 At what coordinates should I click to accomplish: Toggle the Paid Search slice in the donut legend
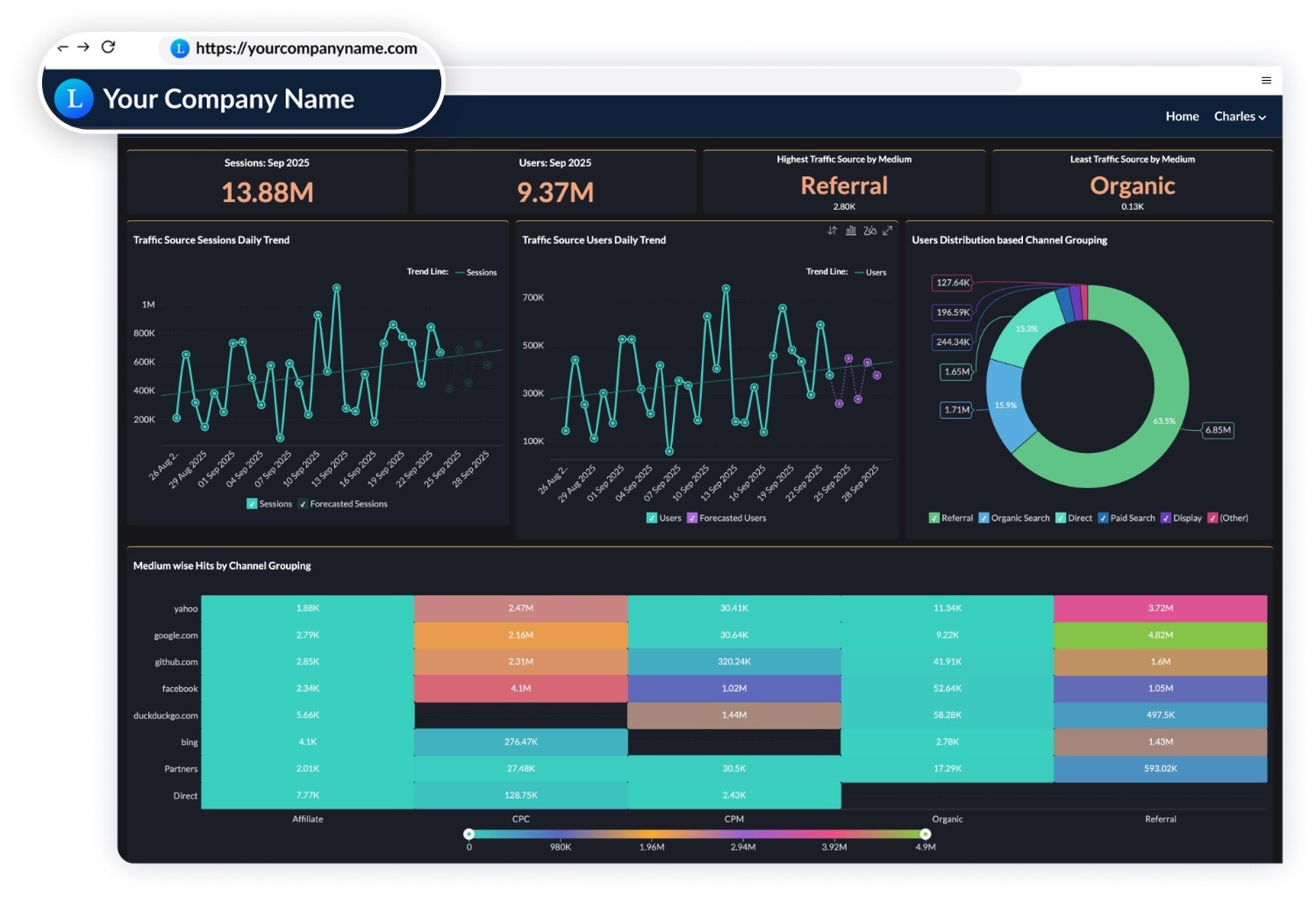[1103, 518]
